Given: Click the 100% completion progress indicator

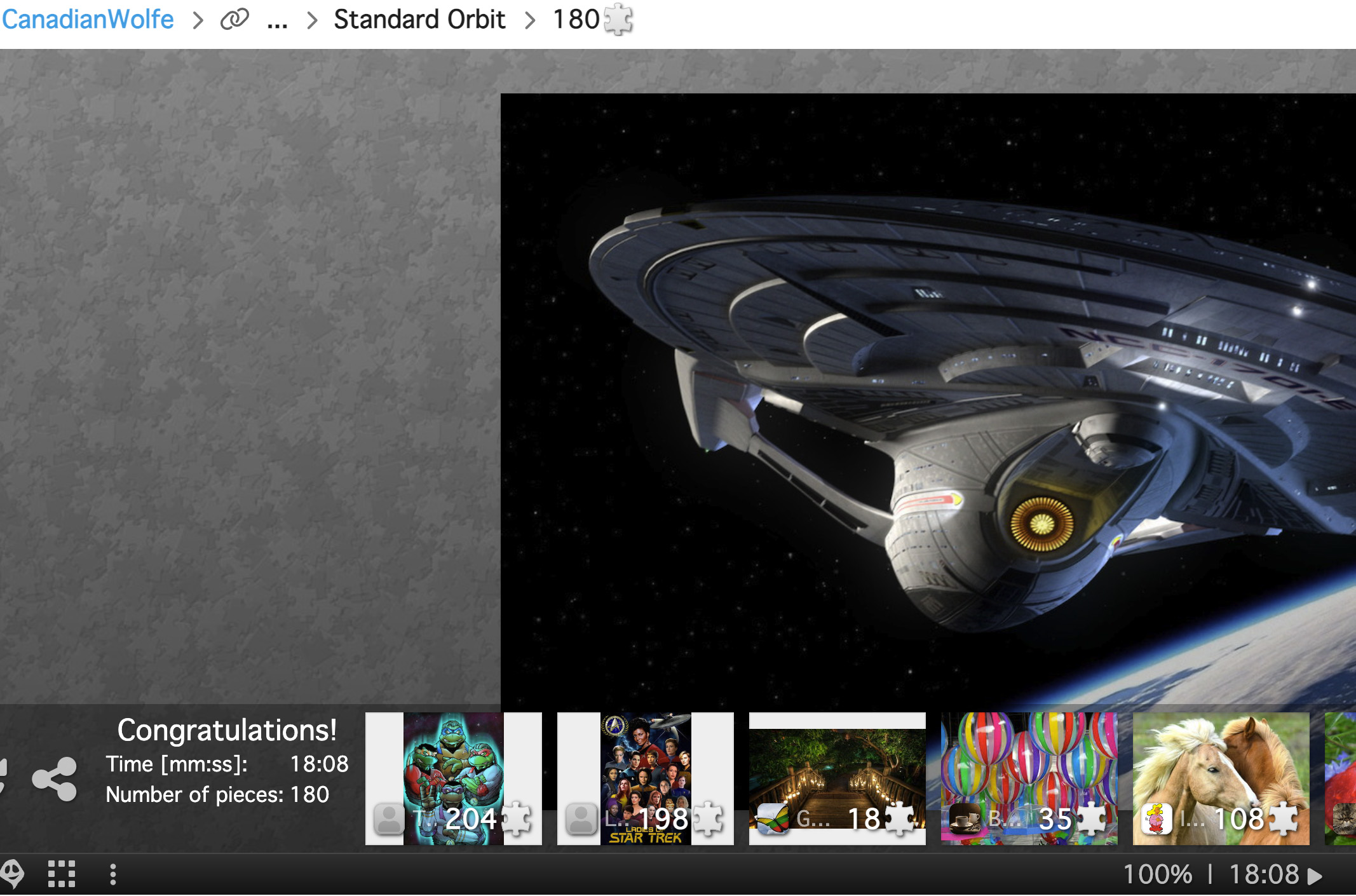Looking at the screenshot, I should 1158,874.
